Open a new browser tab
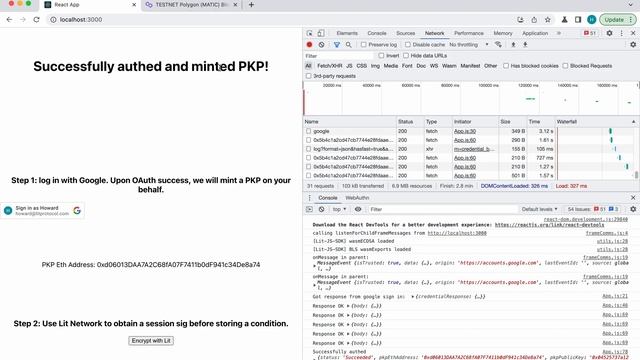The width and height of the screenshot is (640, 360). [251, 5]
